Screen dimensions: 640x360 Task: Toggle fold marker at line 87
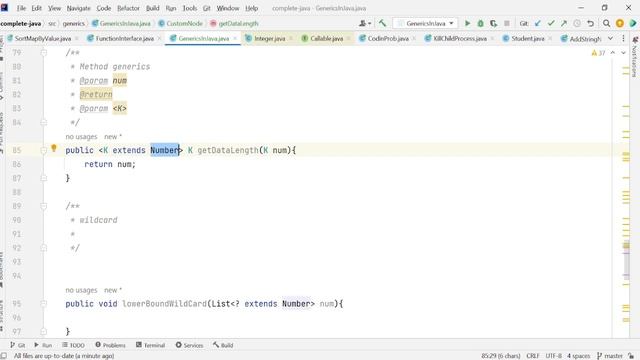44,178
